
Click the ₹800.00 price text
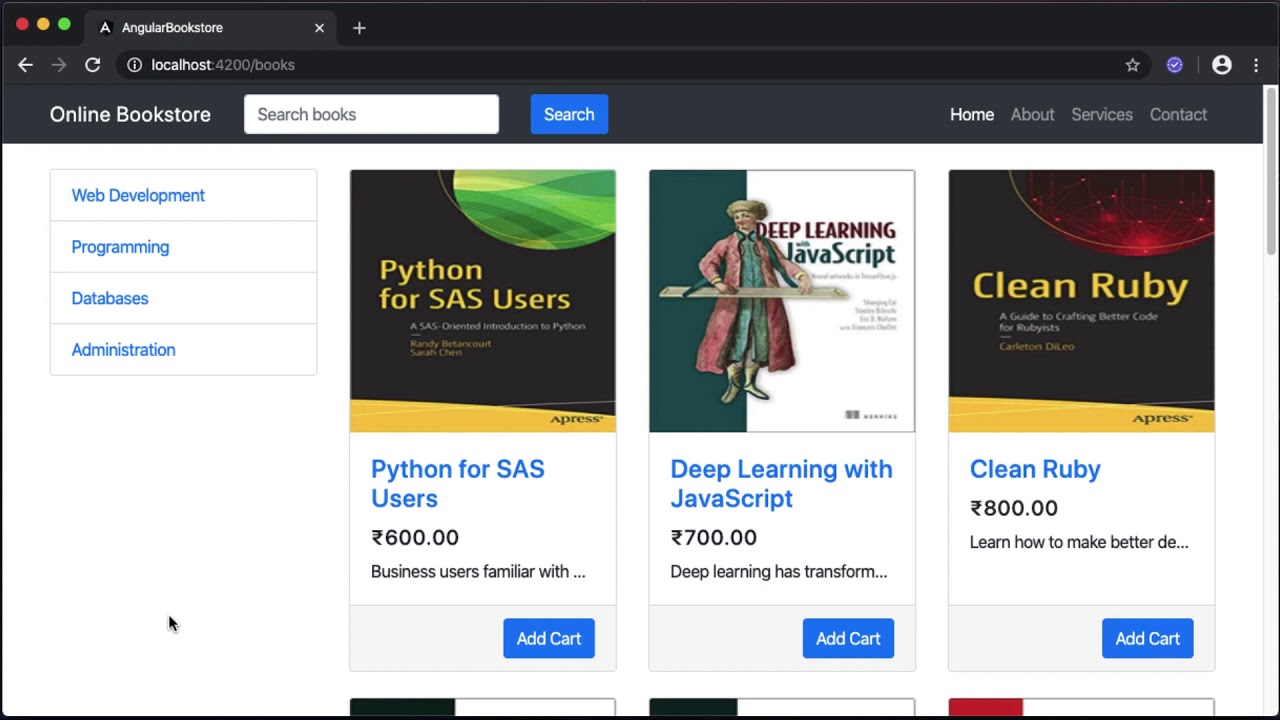(1013, 508)
